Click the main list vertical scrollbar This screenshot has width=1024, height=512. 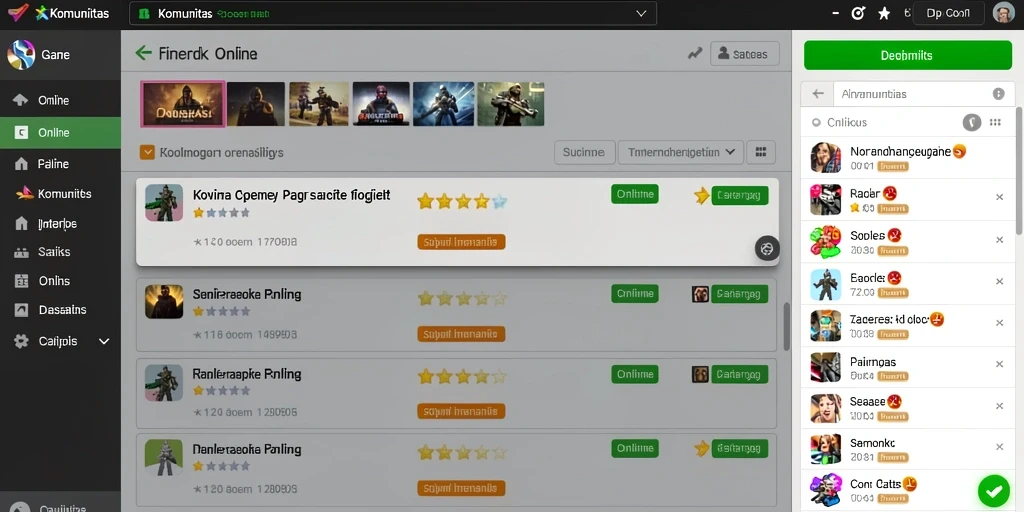point(786,327)
